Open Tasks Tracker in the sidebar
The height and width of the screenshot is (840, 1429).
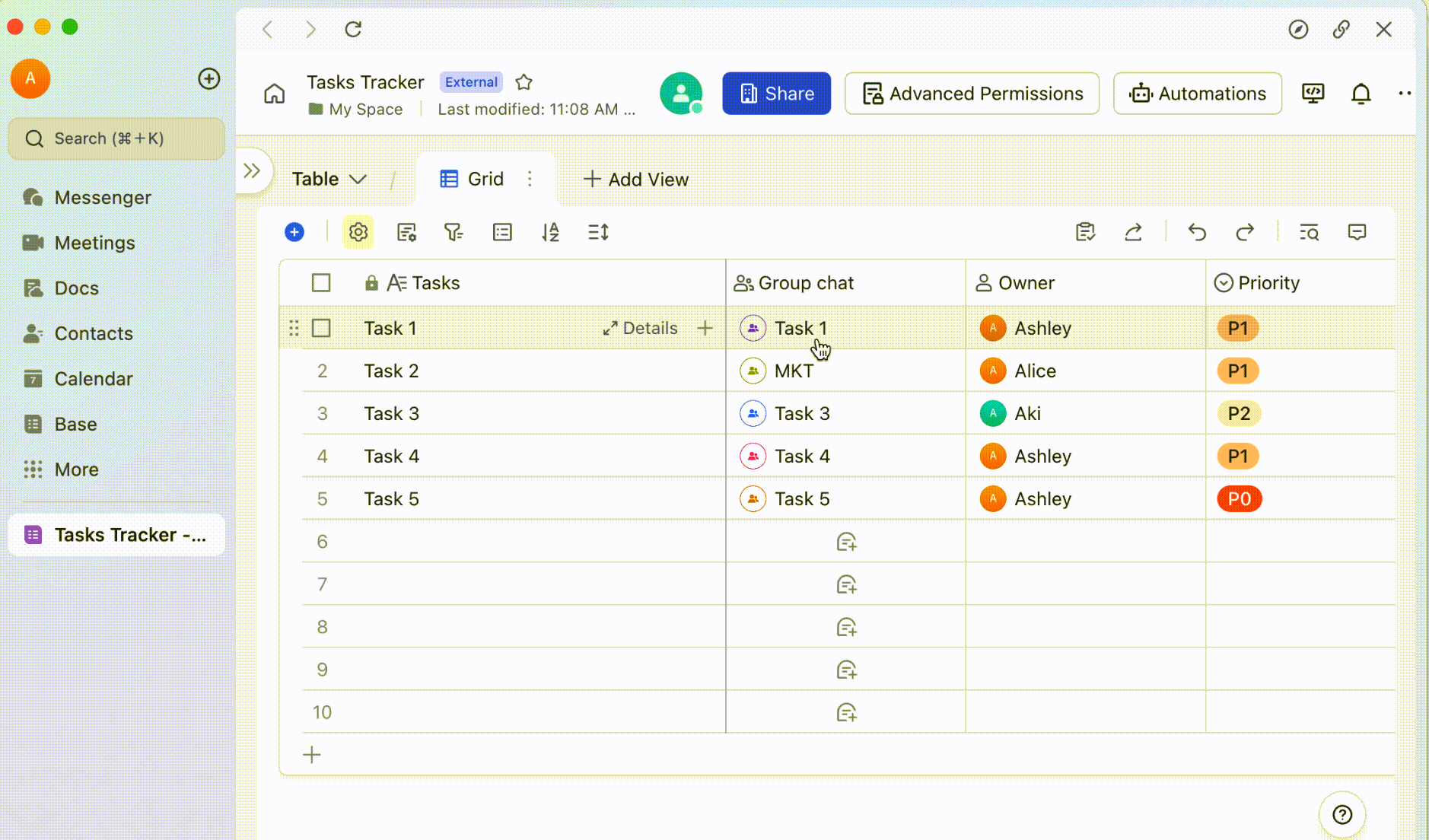point(116,534)
